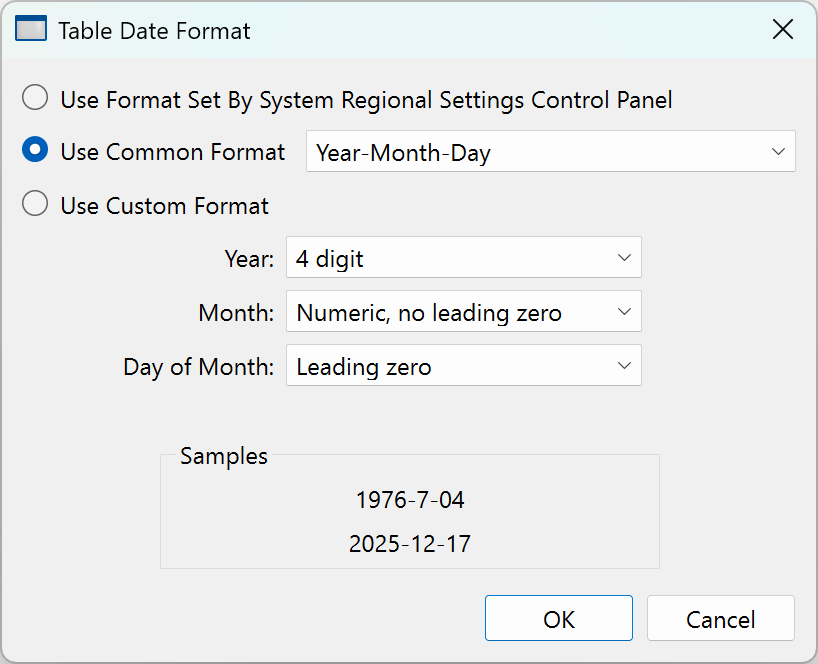Image resolution: width=818 pixels, height=664 pixels.
Task: Select the Use Common Format radio button
Action: coord(35,151)
